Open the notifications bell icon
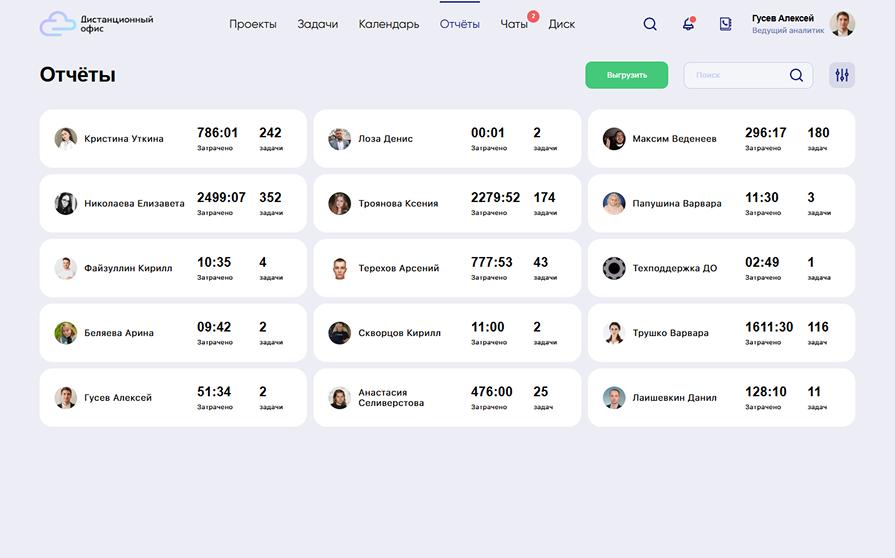Viewport: 895px width, 558px height. pos(688,24)
